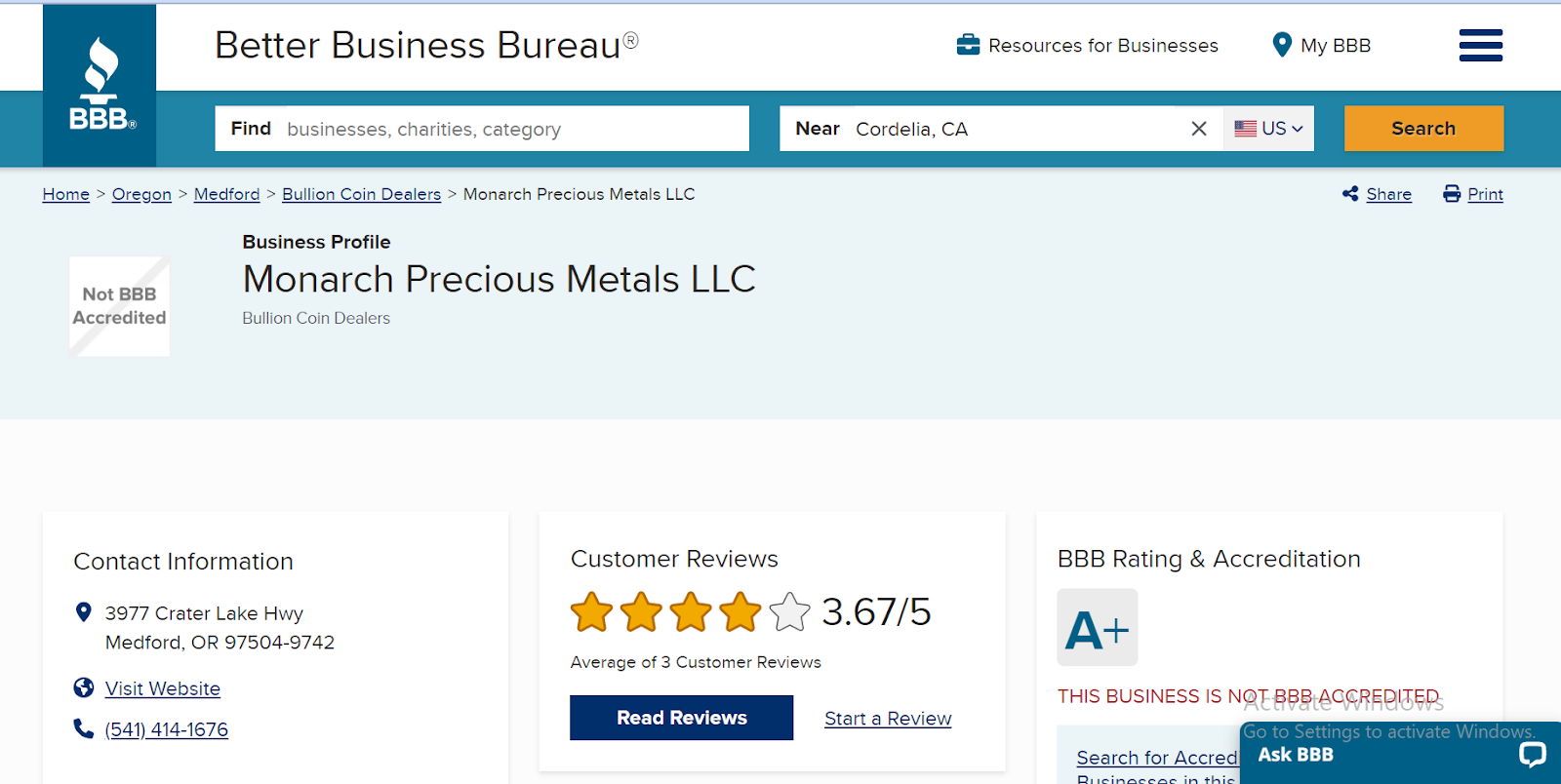
Task: Click the Resources for Businesses briefcase icon
Action: pyautogui.click(x=968, y=45)
